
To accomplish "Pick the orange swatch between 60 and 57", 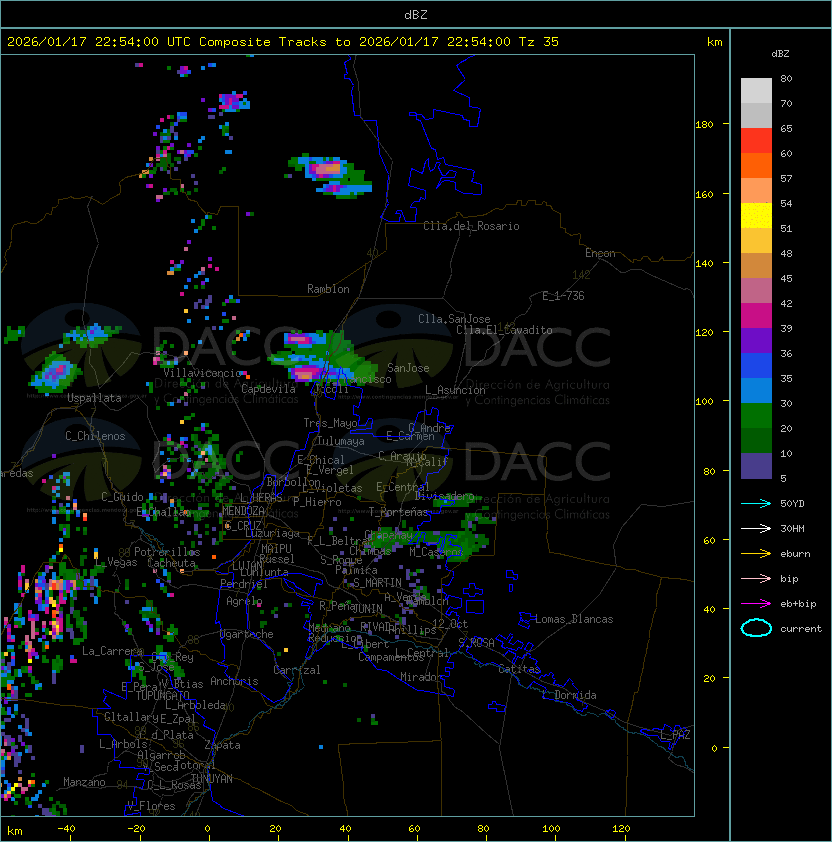I will (756, 165).
